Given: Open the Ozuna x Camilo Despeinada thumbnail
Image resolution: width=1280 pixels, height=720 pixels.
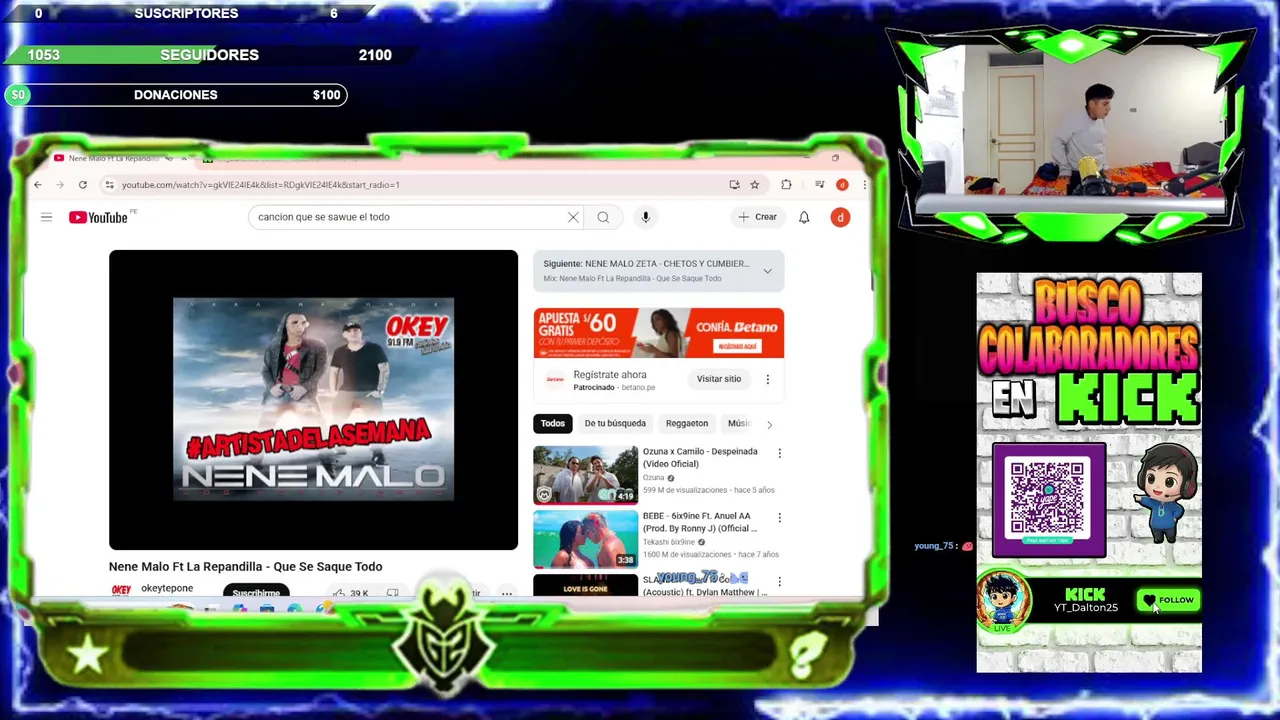Looking at the screenshot, I should click(585, 475).
